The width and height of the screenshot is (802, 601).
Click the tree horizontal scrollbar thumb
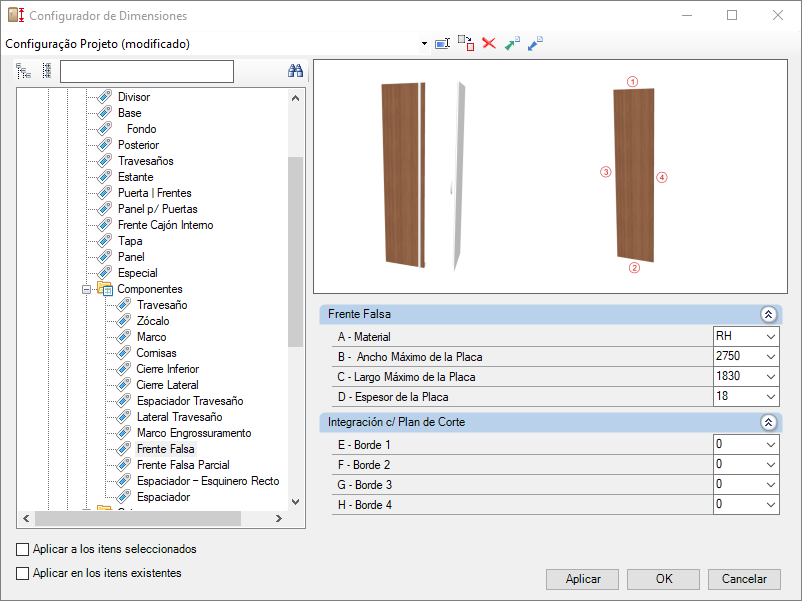138,519
